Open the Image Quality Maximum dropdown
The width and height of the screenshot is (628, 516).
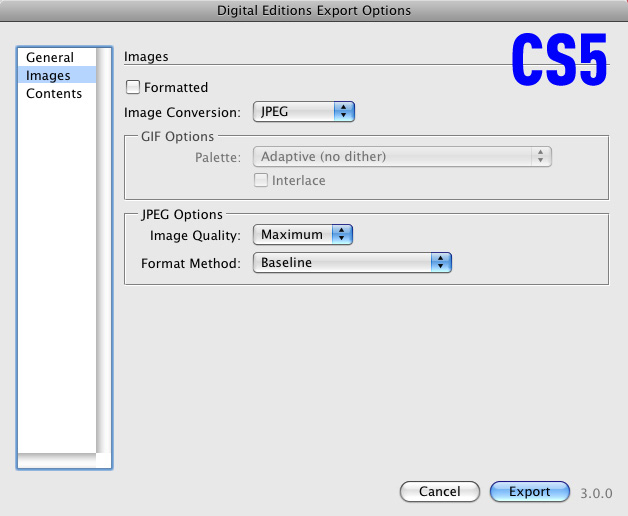[303, 234]
